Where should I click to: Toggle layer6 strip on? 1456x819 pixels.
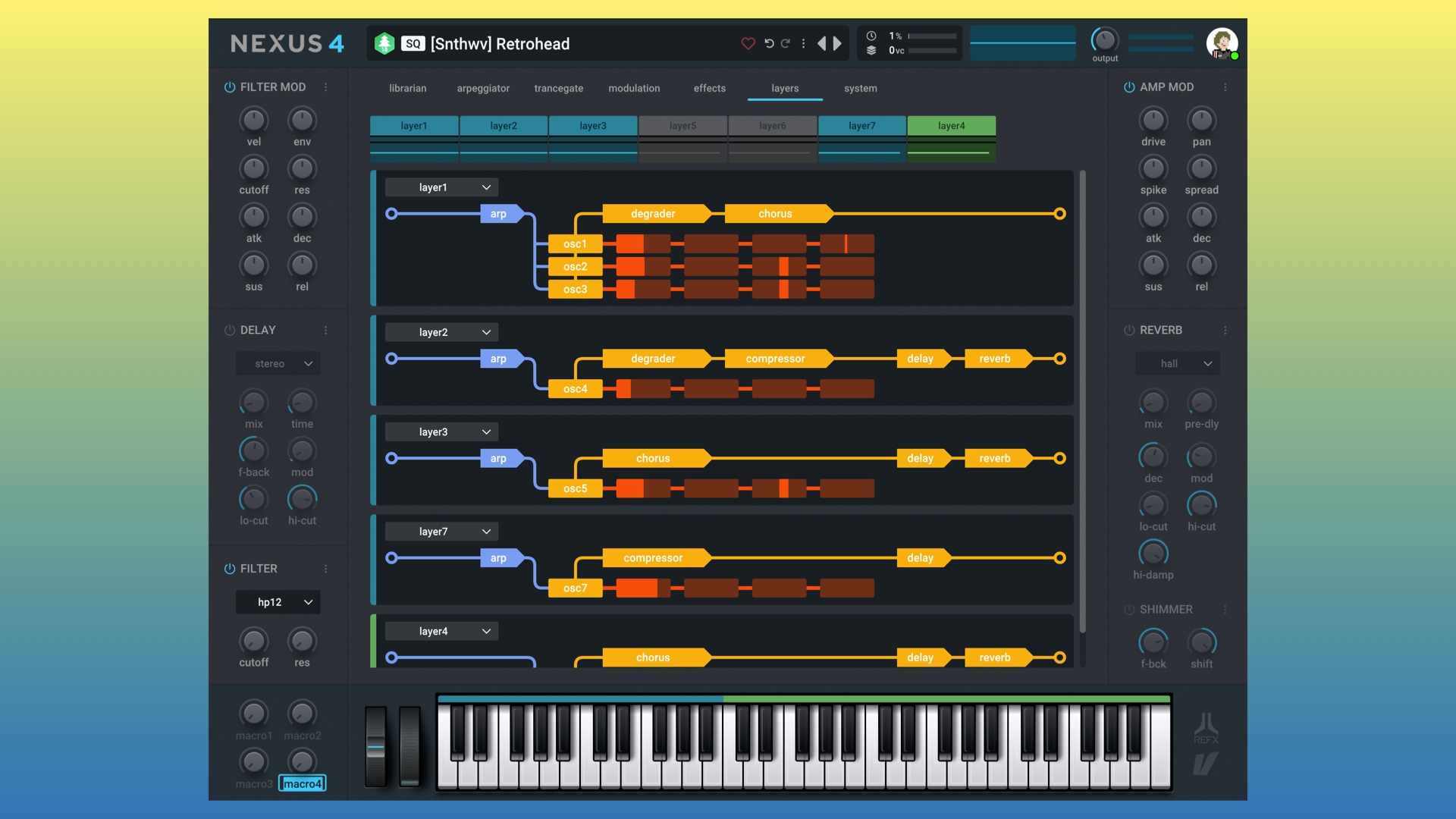pos(773,126)
